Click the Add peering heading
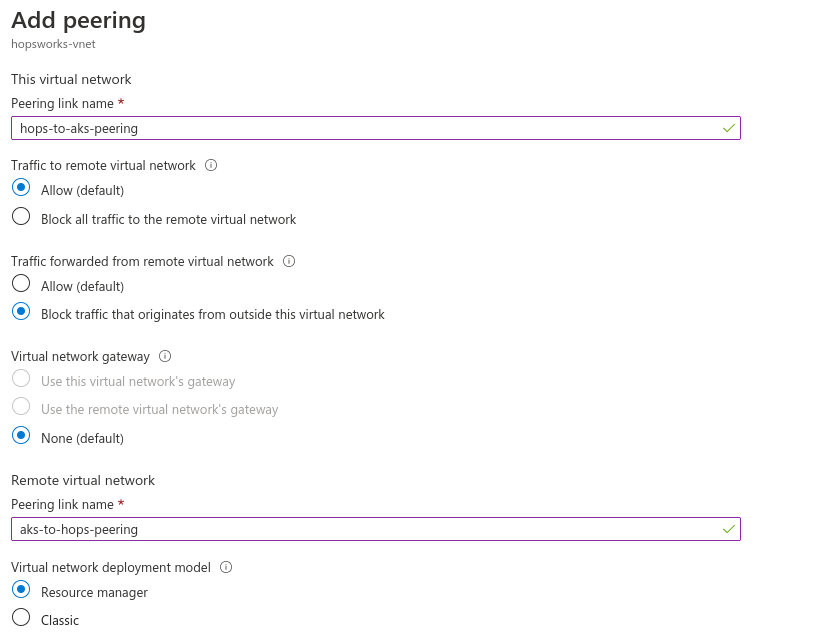 click(x=78, y=21)
